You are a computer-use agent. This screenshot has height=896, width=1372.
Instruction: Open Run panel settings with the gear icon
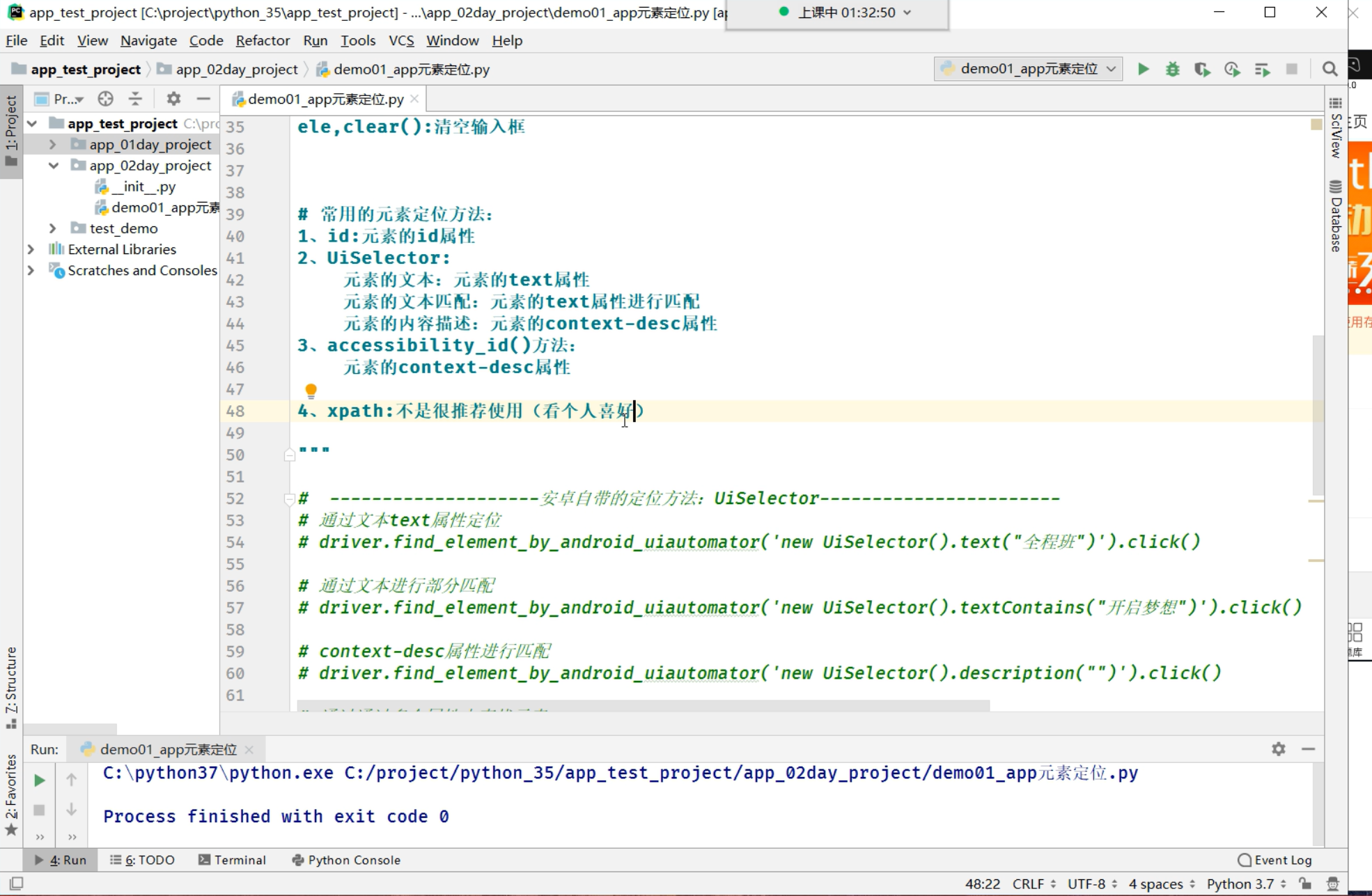coord(1278,749)
